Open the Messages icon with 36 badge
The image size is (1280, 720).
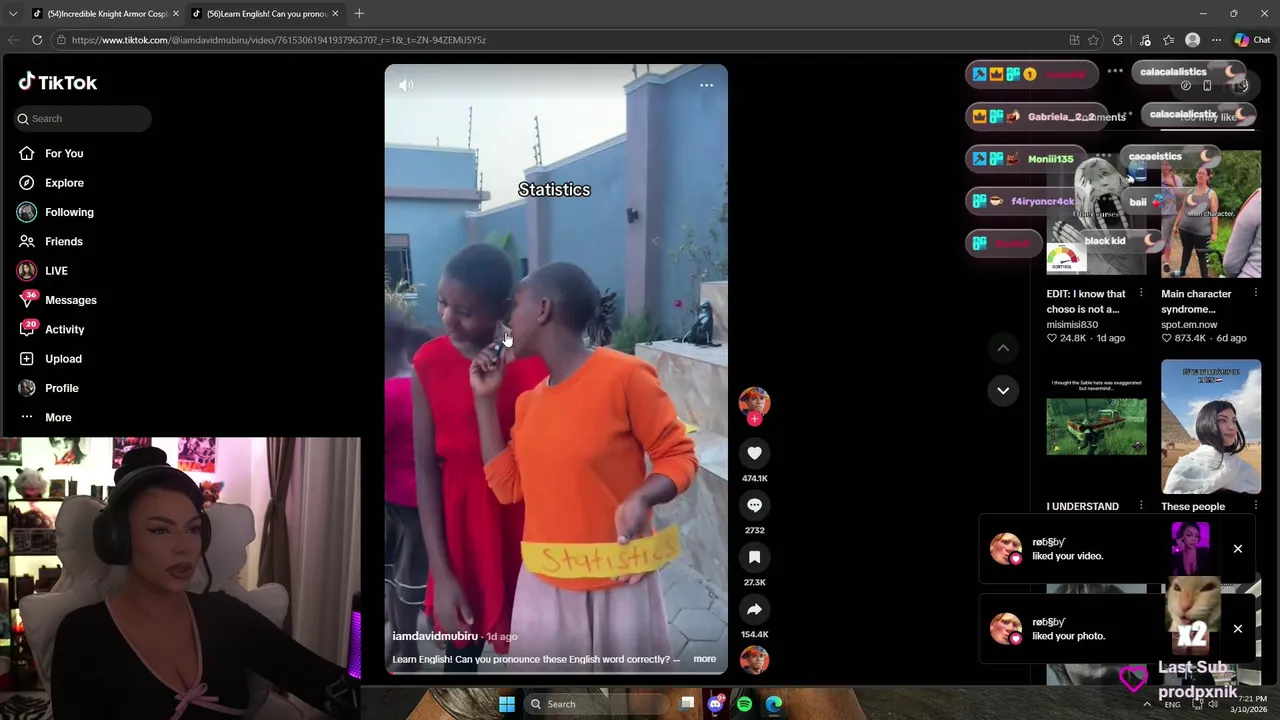(x=27, y=300)
